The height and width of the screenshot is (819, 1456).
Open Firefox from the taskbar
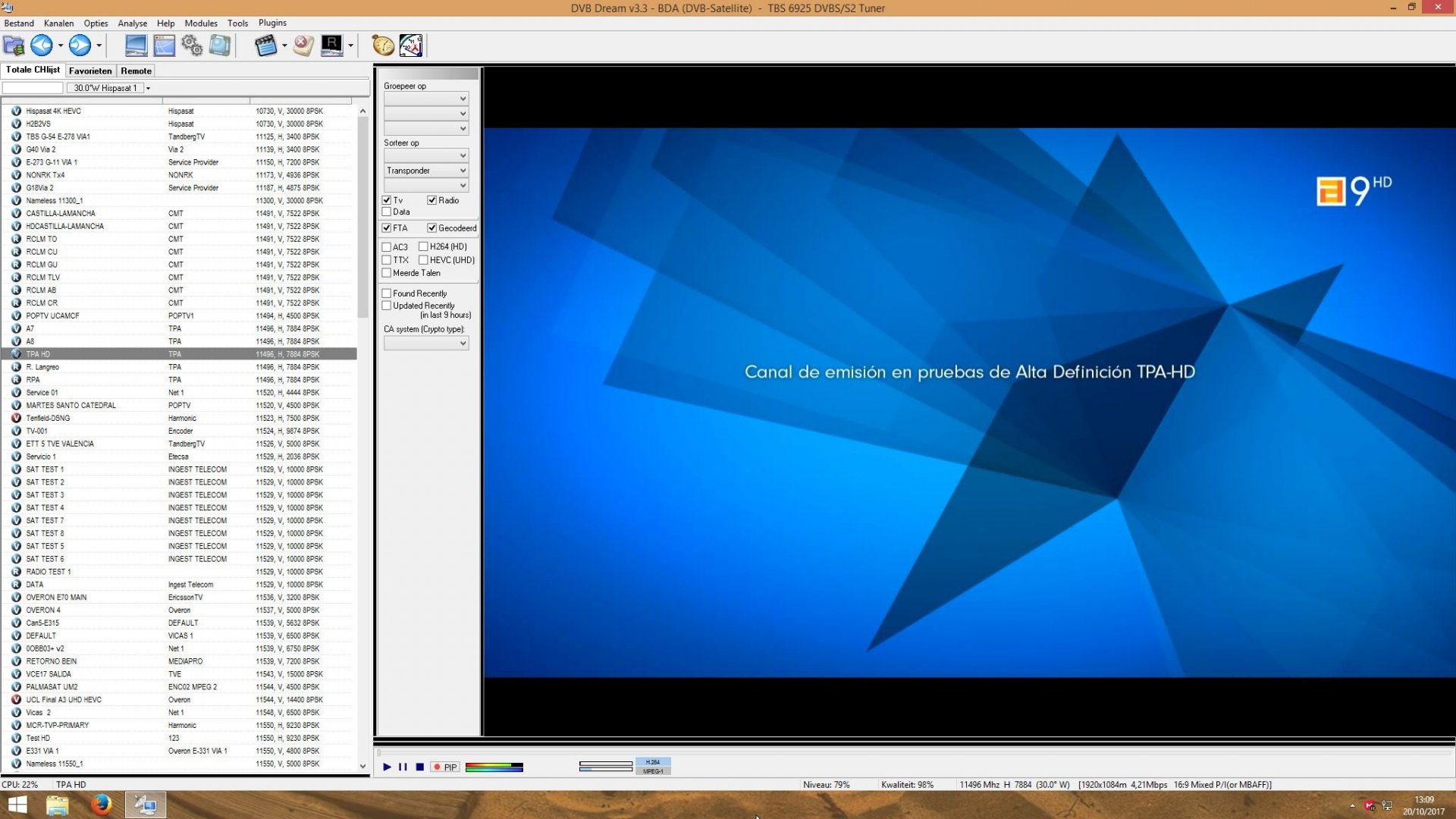tap(100, 805)
